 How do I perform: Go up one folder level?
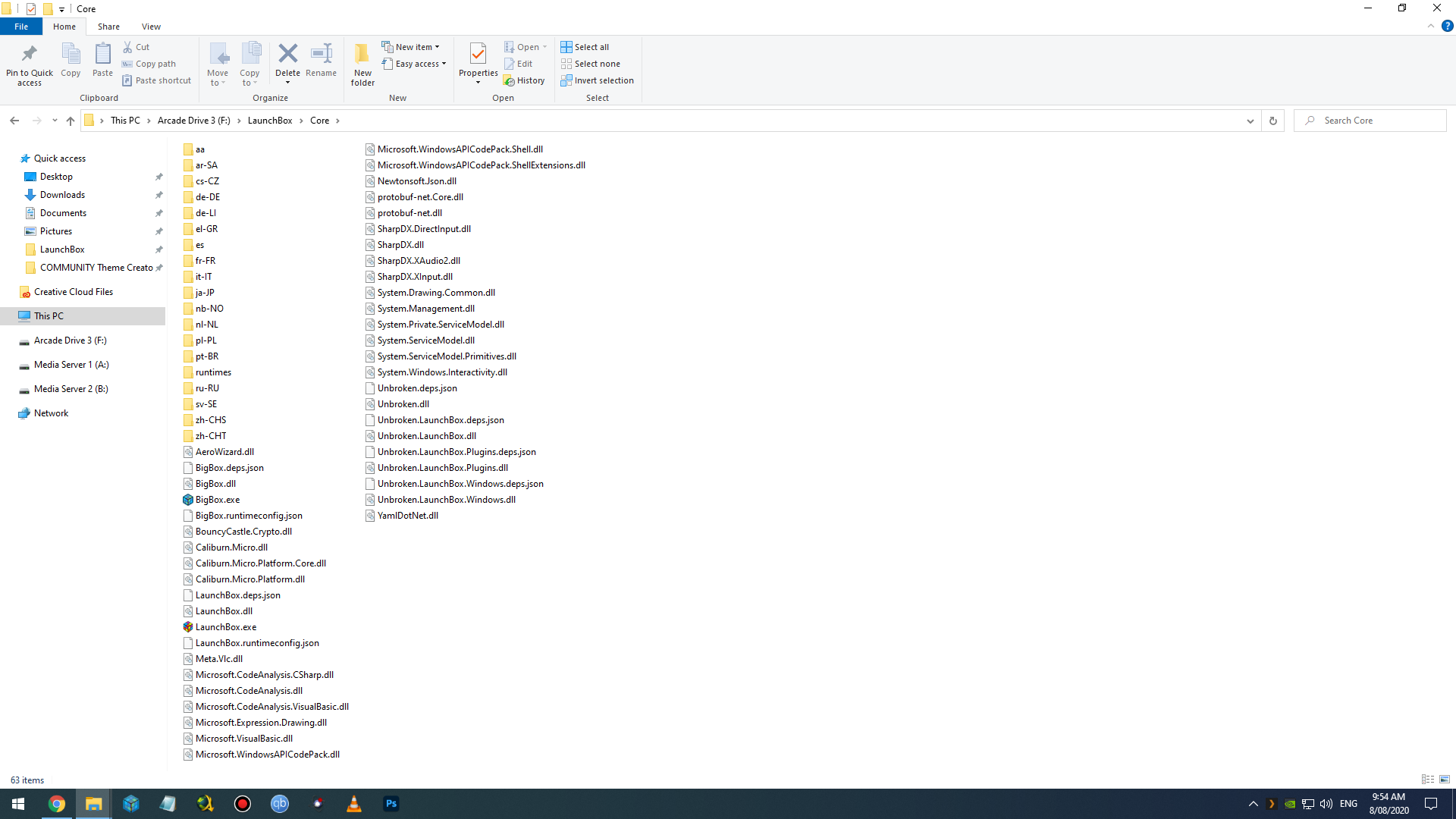[71, 121]
